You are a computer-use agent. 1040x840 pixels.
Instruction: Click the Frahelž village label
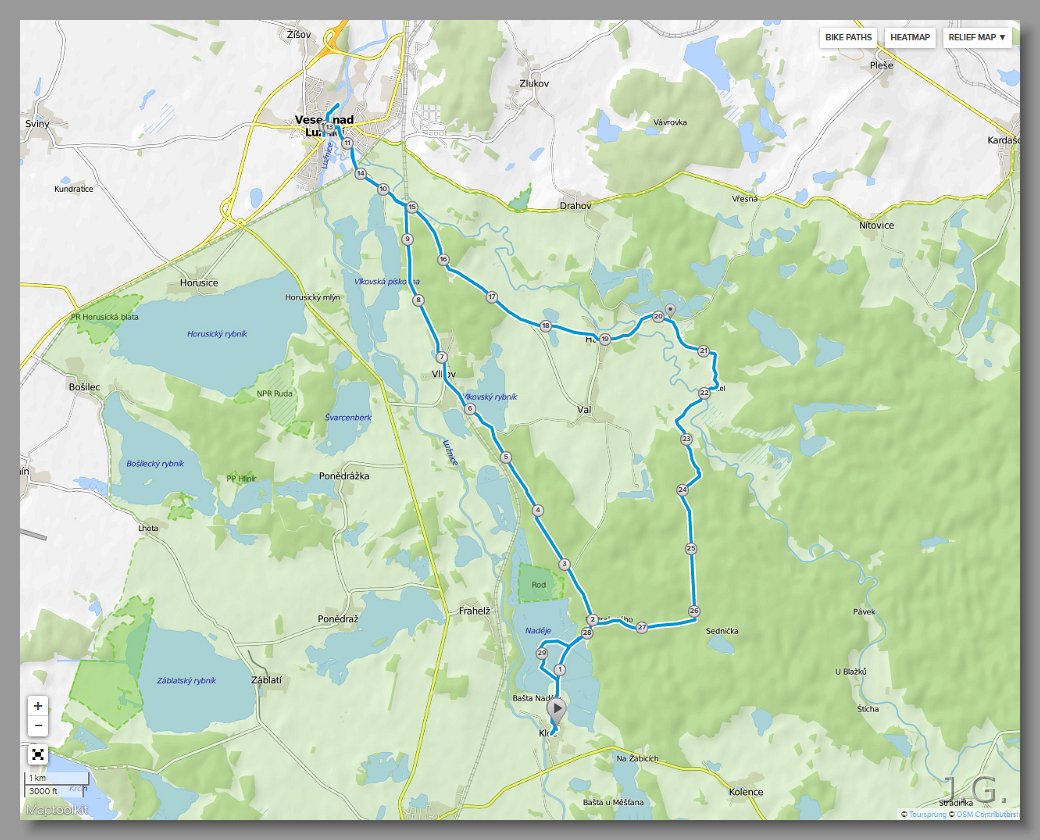pos(474,610)
